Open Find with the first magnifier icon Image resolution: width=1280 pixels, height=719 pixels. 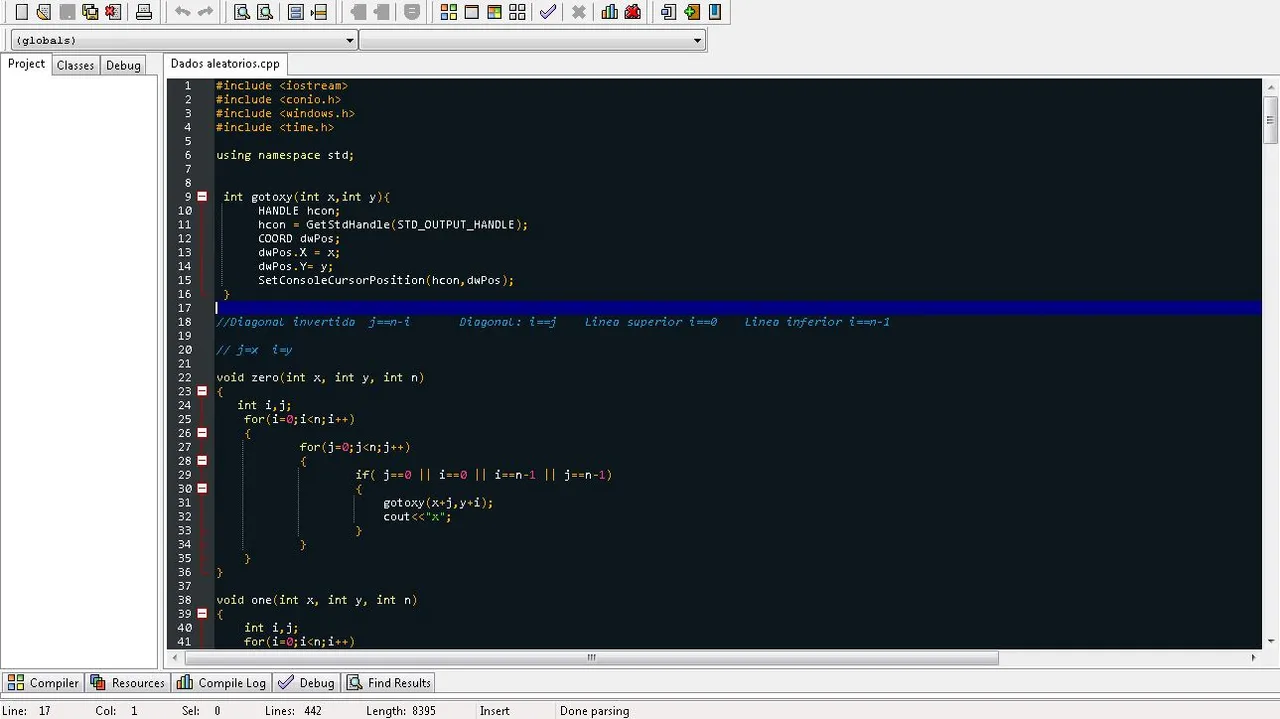[x=242, y=12]
